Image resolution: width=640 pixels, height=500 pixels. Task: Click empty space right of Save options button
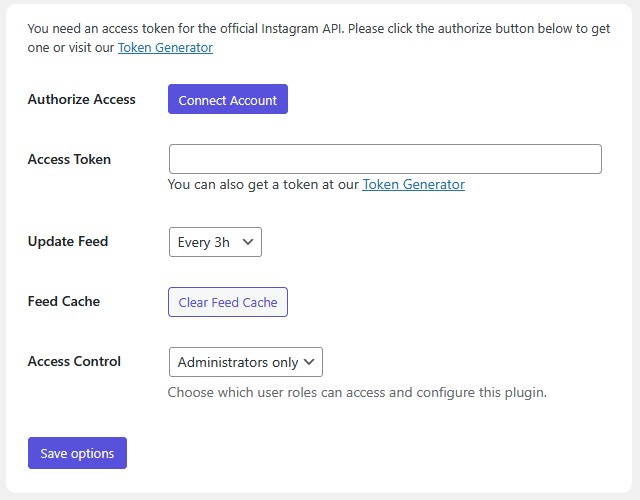(x=380, y=453)
